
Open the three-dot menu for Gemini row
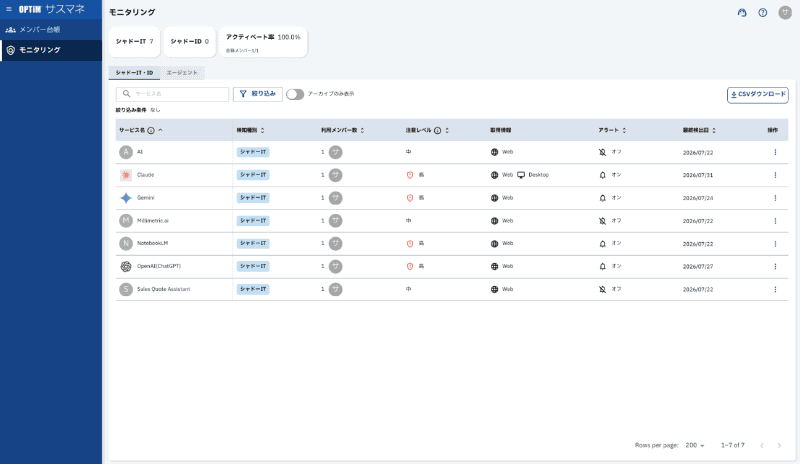pyautogui.click(x=775, y=198)
